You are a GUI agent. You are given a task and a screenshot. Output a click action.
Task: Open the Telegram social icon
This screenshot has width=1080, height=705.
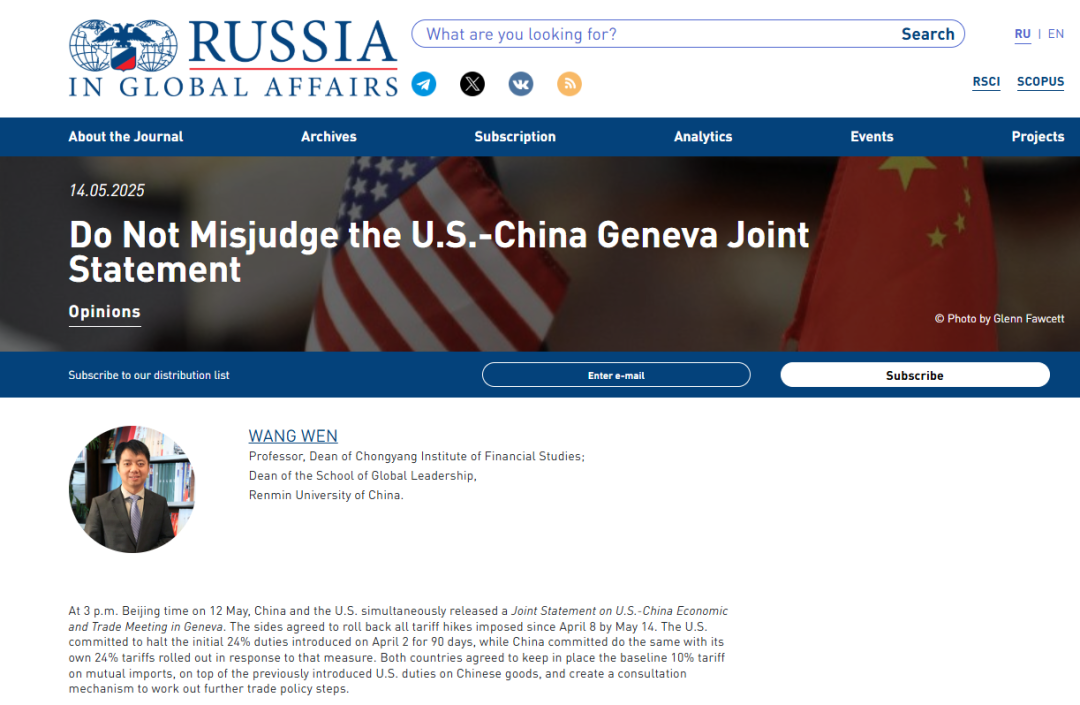click(424, 84)
